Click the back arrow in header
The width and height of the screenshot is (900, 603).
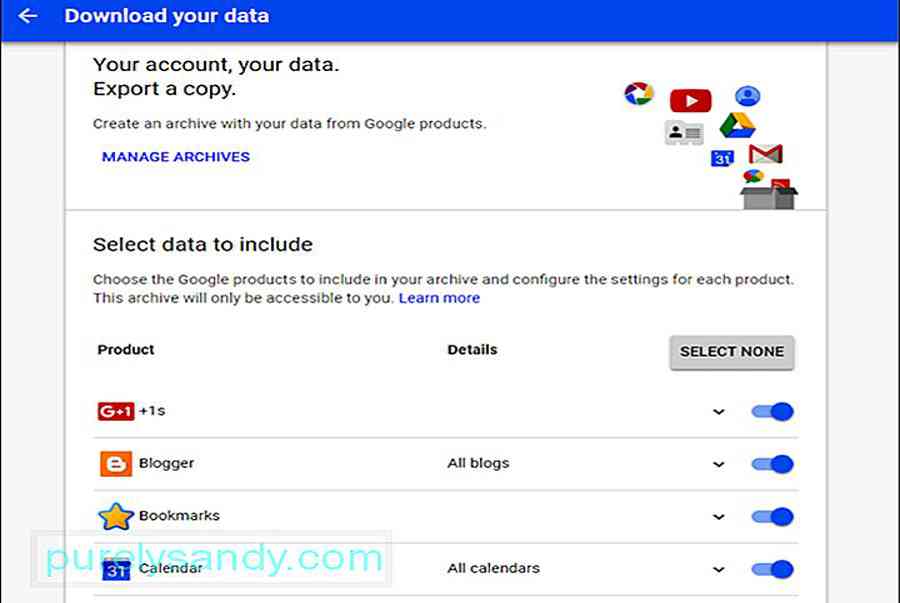pyautogui.click(x=28, y=17)
